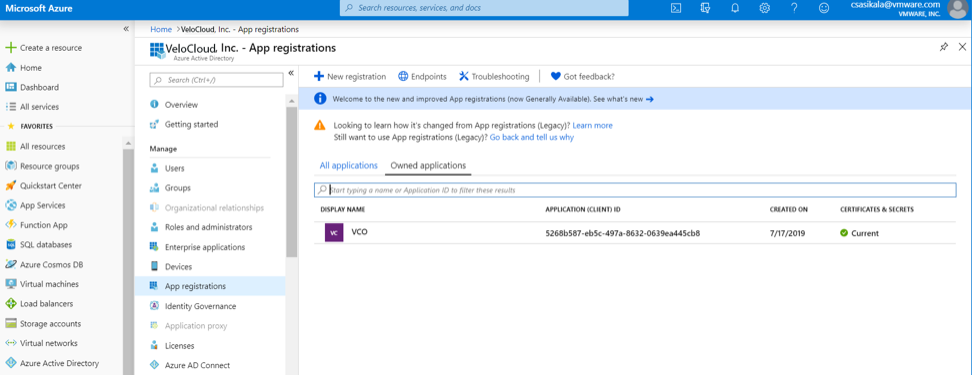Open the Learn more link
This screenshot has width=972, height=375.
pos(592,125)
